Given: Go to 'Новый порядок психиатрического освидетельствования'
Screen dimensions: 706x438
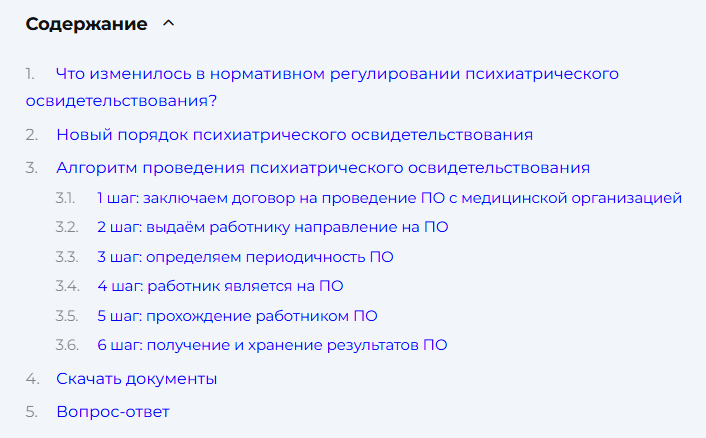Looking at the screenshot, I should click(x=294, y=134).
